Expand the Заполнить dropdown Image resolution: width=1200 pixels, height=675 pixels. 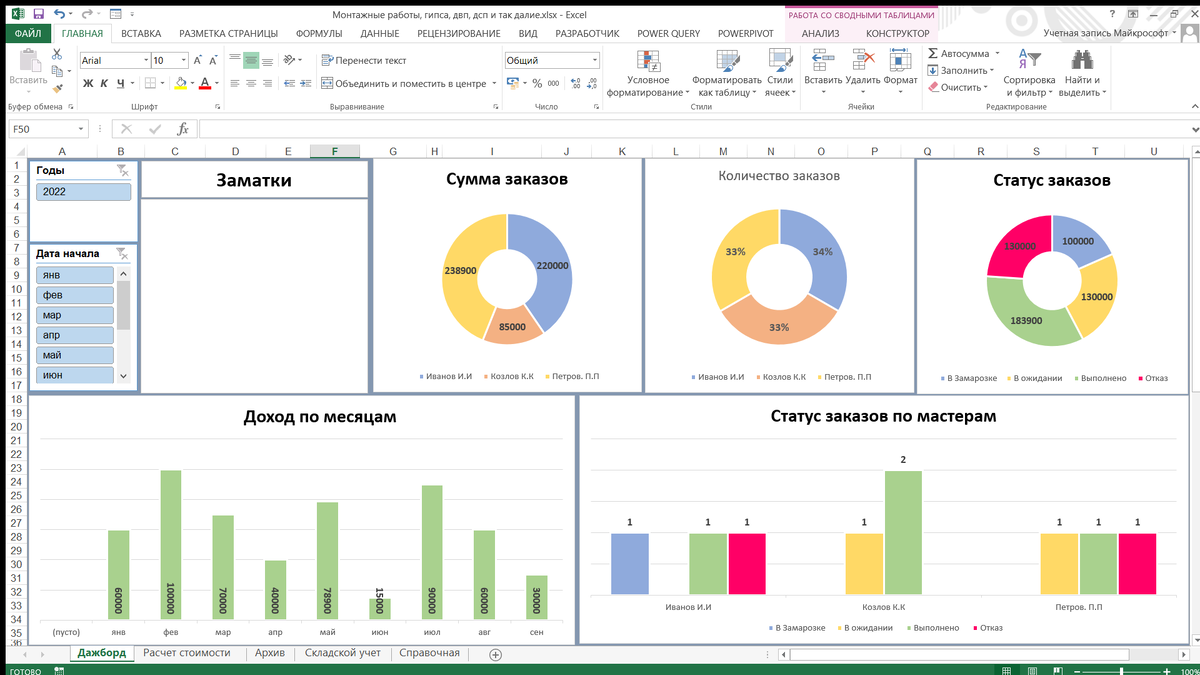992,71
